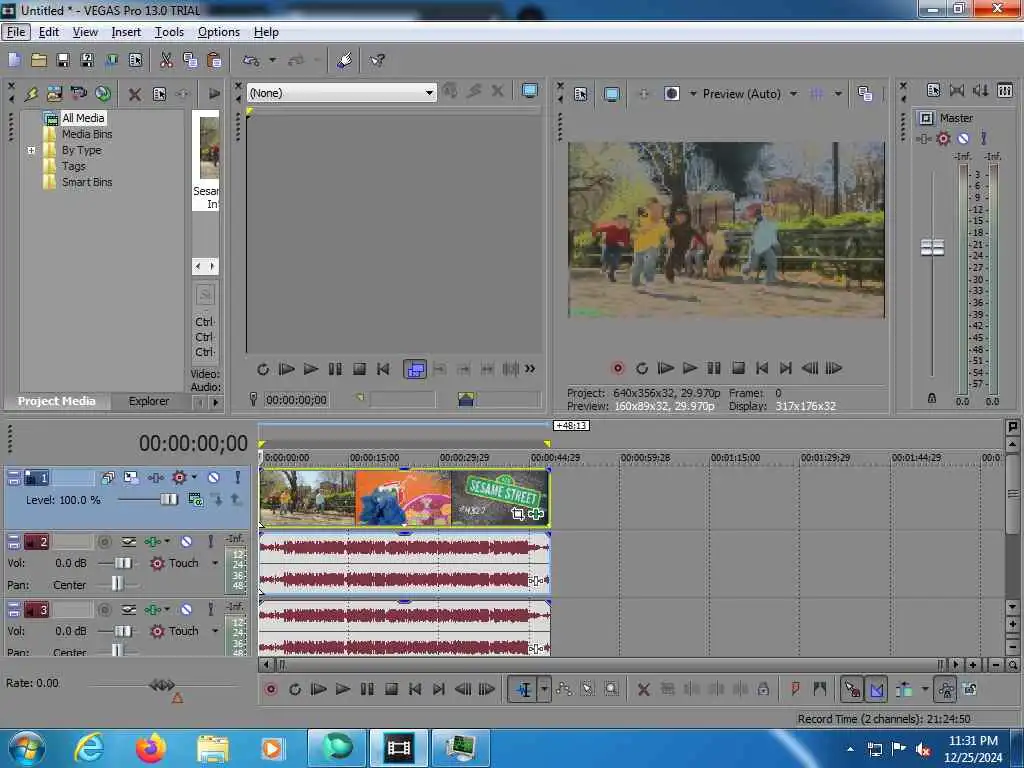Click the Cut scissors icon
The image size is (1024, 768).
point(166,60)
